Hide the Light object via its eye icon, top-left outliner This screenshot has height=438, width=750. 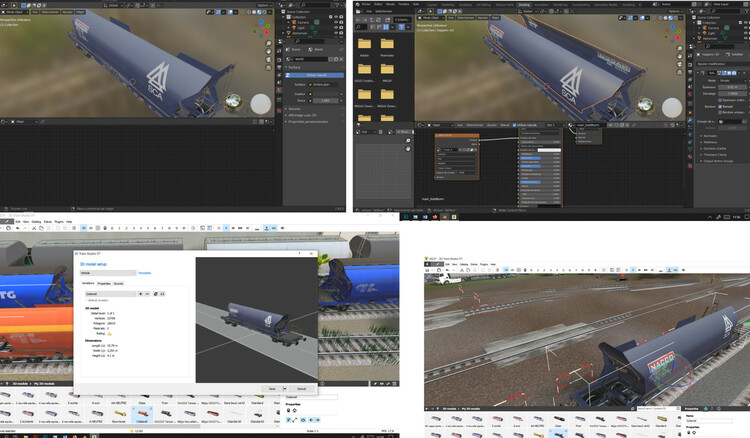point(336,28)
